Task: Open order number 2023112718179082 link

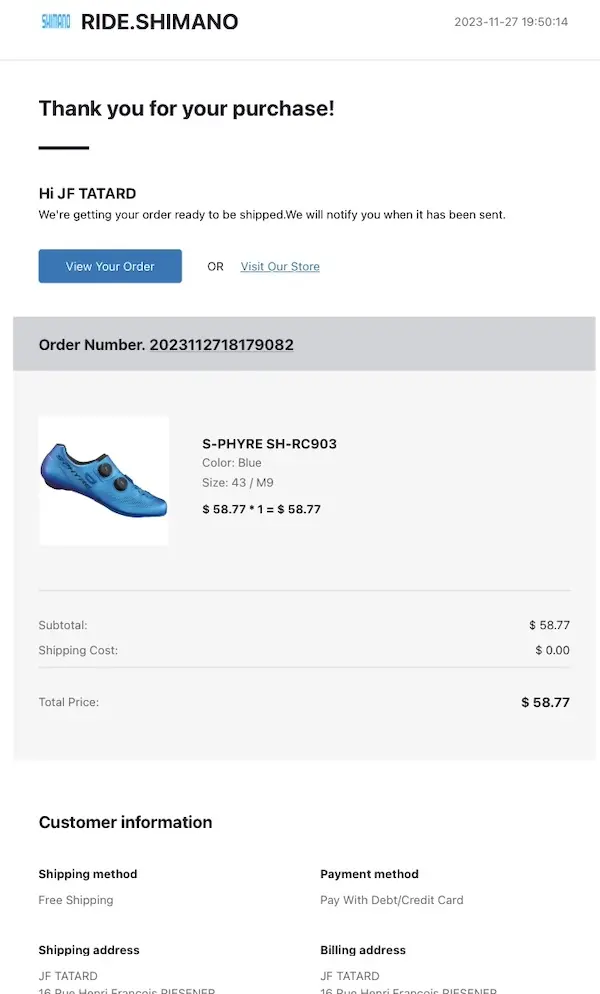Action: point(221,345)
